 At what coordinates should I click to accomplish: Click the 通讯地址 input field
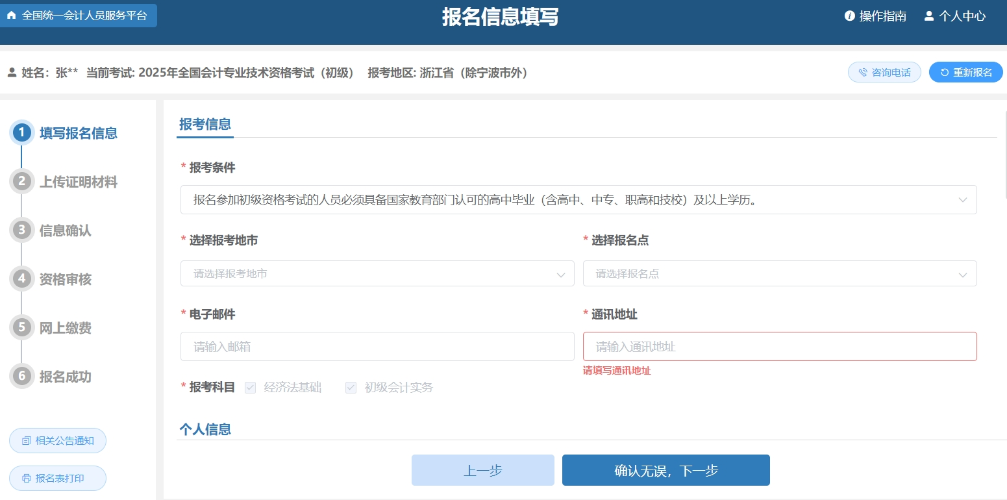779,346
